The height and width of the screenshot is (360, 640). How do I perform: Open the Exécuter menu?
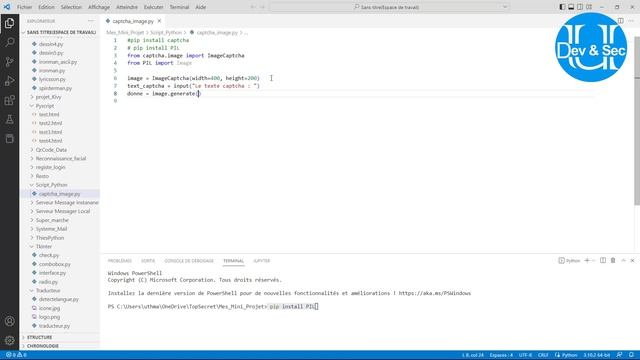point(153,7)
